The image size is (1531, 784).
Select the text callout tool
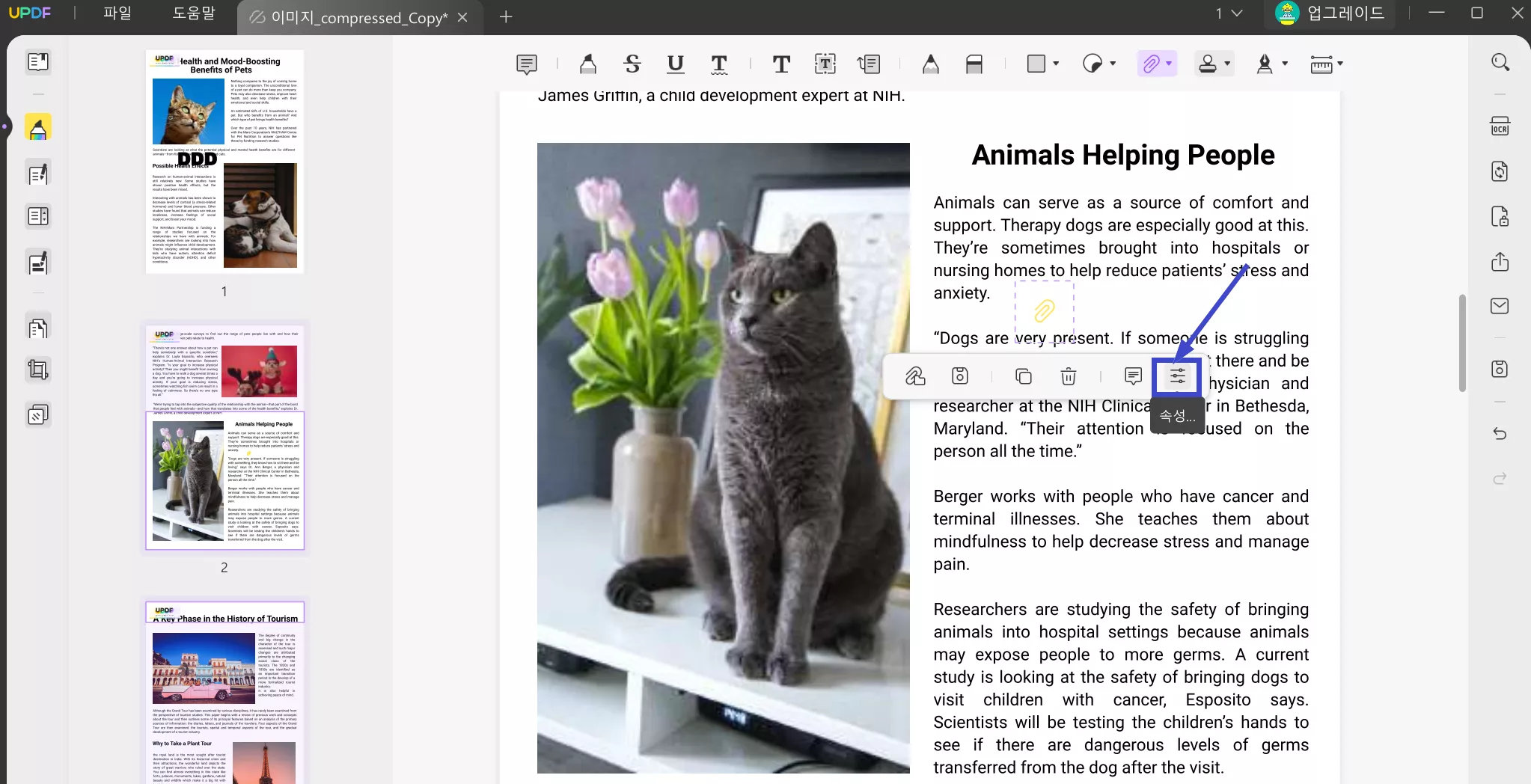(869, 64)
